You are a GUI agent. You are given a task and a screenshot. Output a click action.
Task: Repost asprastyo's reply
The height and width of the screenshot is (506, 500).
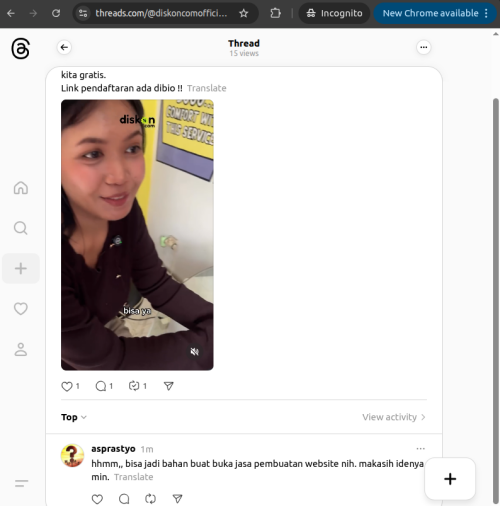151,499
